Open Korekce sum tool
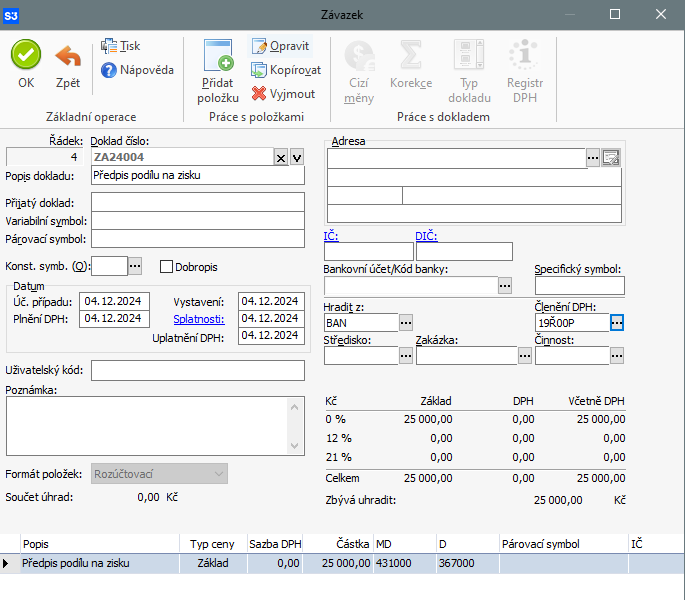The width and height of the screenshot is (685, 600). 411,65
